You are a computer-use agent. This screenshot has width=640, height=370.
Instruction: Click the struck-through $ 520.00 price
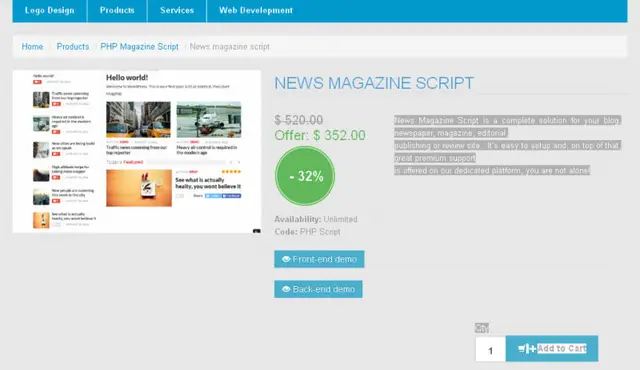(x=298, y=120)
